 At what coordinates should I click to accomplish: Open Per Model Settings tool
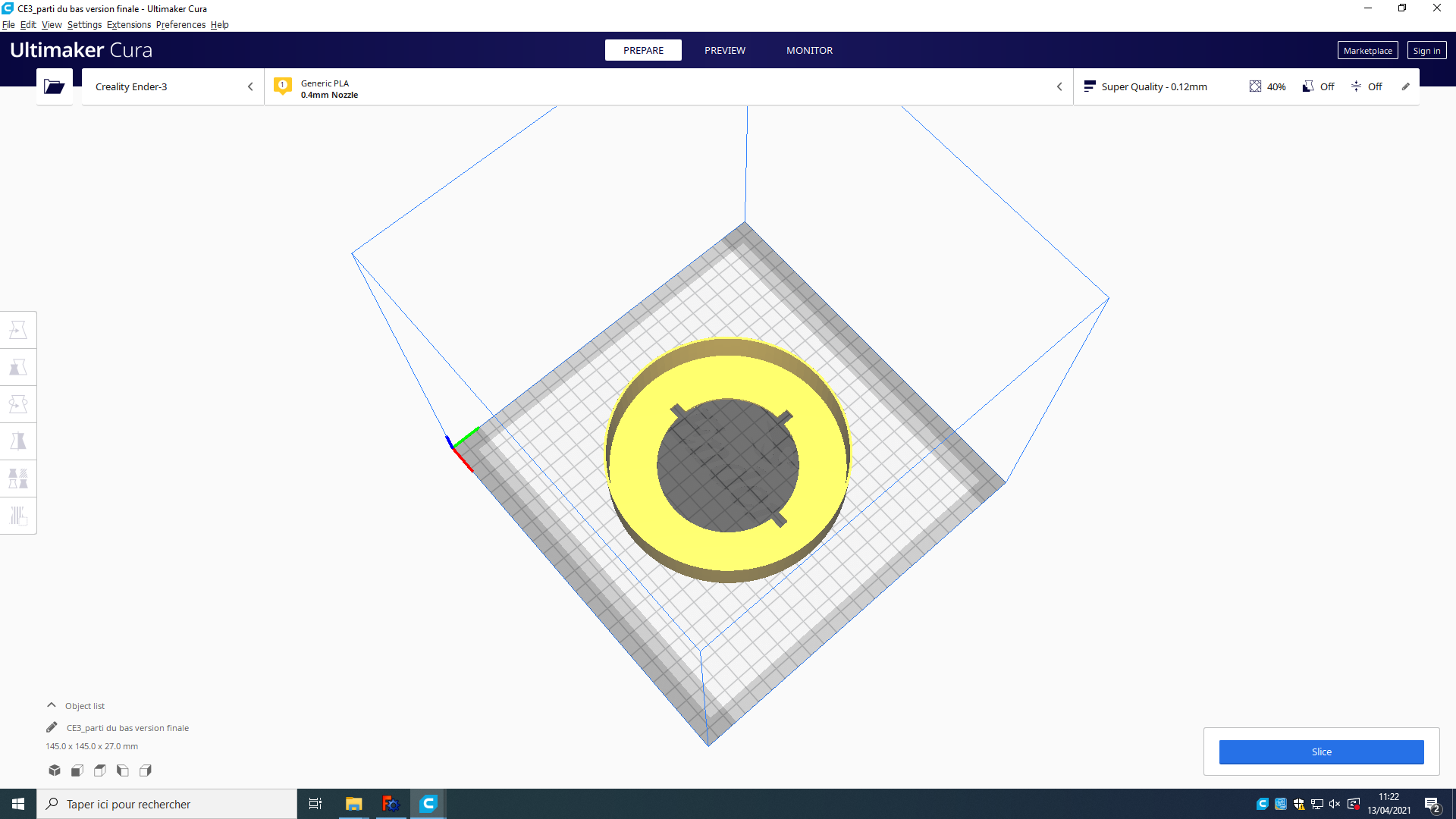(x=18, y=479)
